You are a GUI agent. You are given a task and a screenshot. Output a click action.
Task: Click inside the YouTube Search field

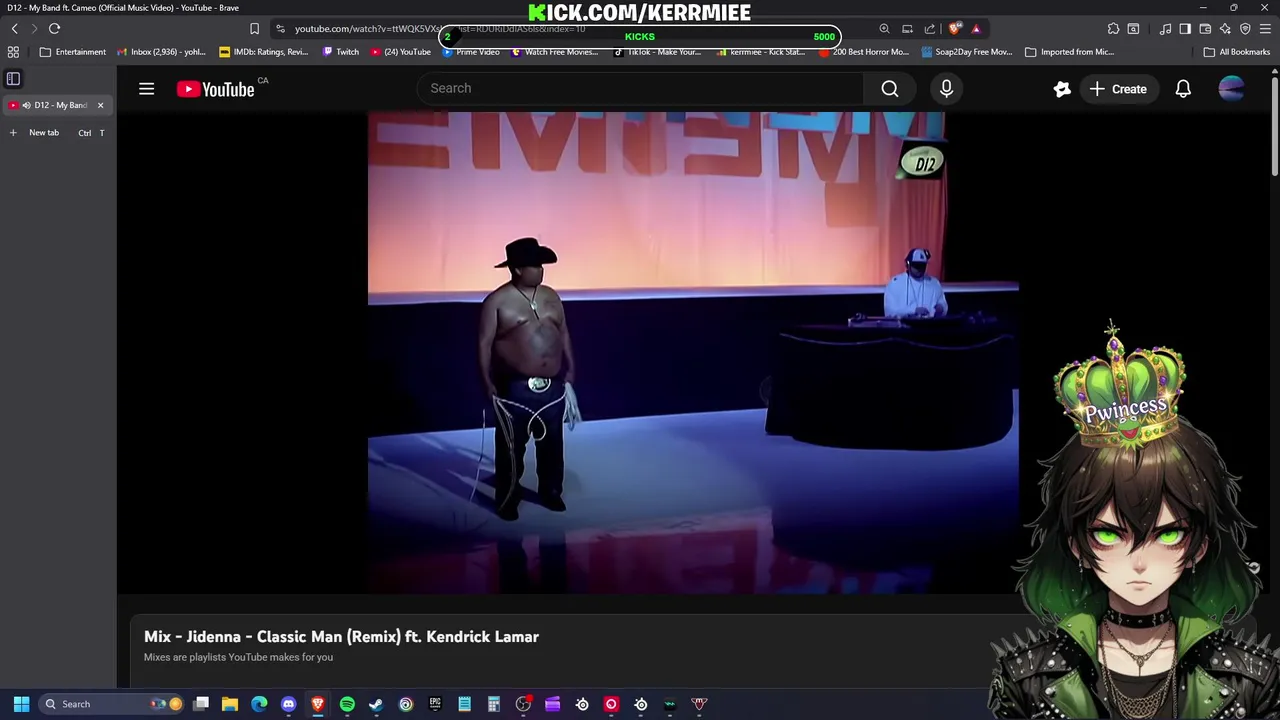[640, 88]
